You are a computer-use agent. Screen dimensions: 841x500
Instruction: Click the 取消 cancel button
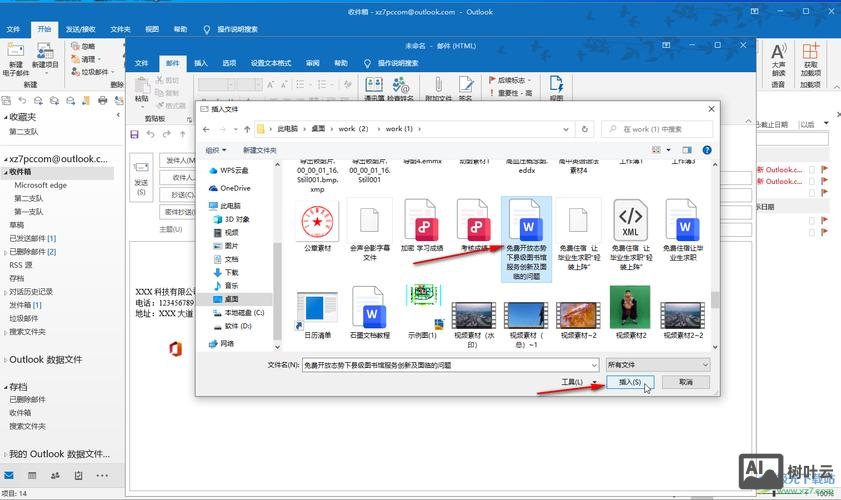coord(684,382)
